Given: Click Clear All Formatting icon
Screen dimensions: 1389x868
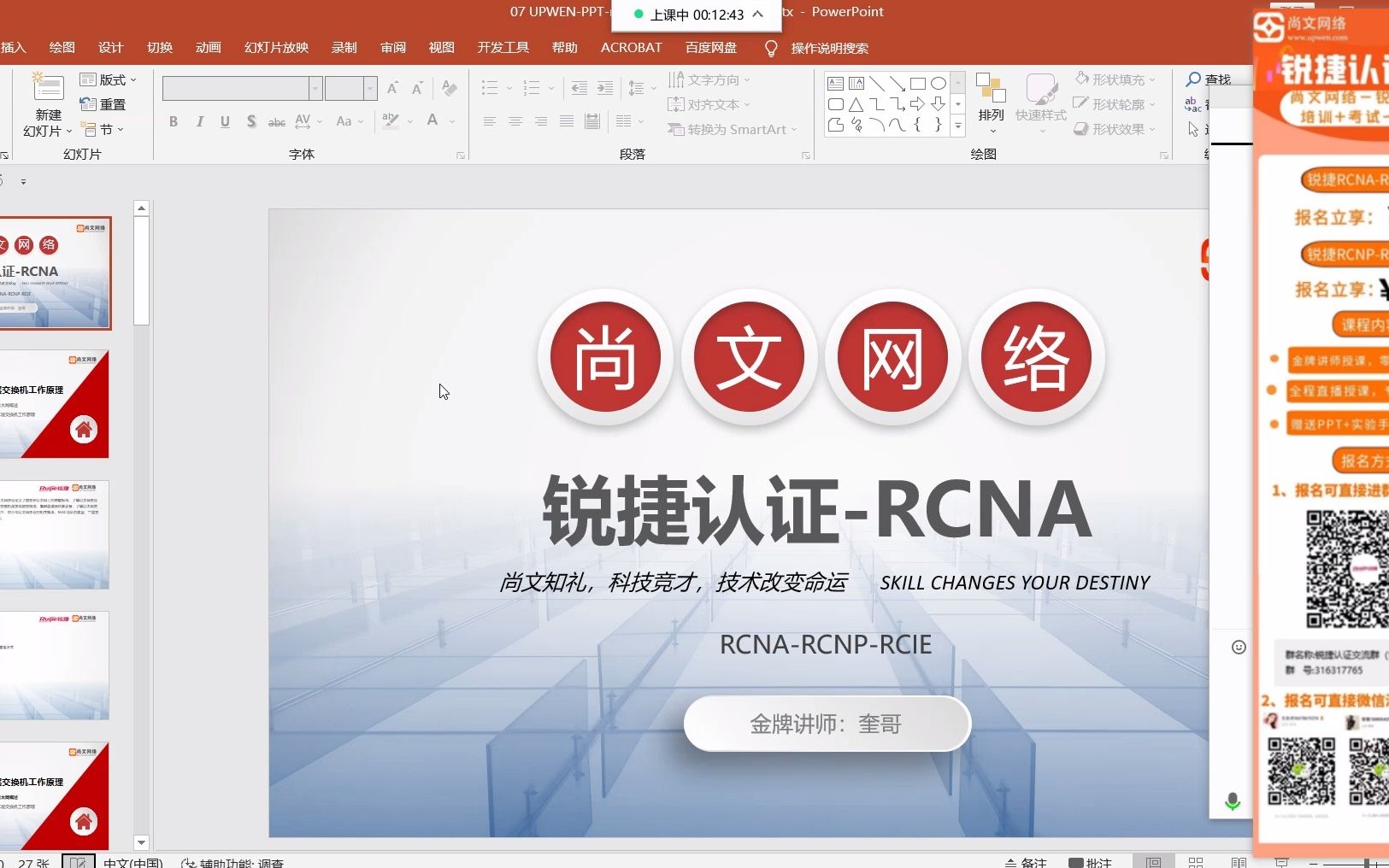Looking at the screenshot, I should pos(450,88).
